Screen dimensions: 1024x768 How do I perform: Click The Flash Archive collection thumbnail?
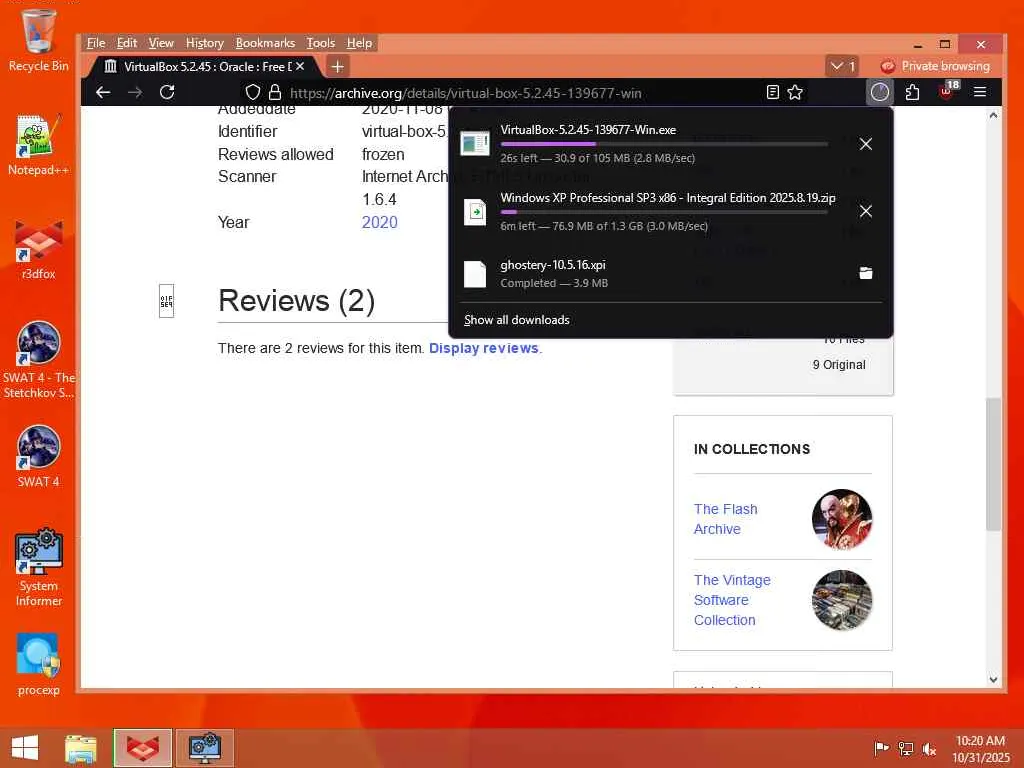842,519
